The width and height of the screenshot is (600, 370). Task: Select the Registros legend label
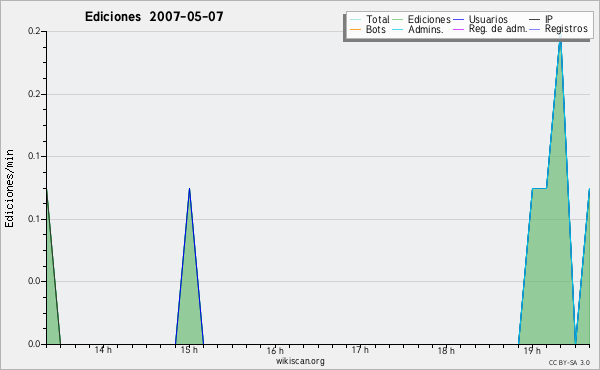pyautogui.click(x=566, y=29)
